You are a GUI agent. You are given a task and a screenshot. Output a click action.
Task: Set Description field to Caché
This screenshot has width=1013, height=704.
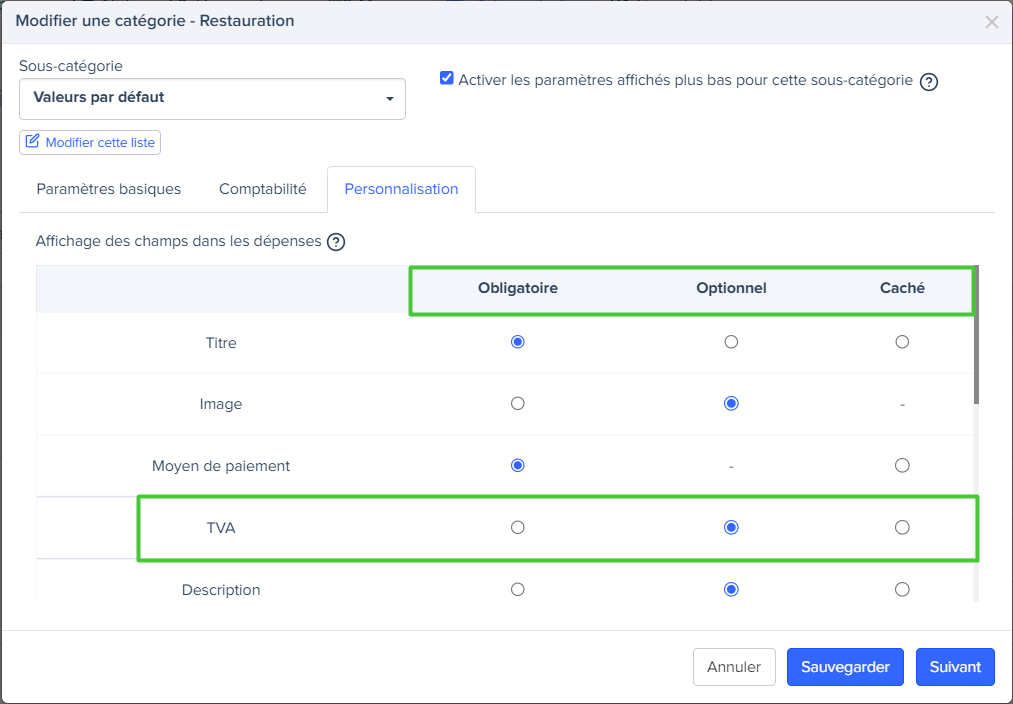click(902, 590)
